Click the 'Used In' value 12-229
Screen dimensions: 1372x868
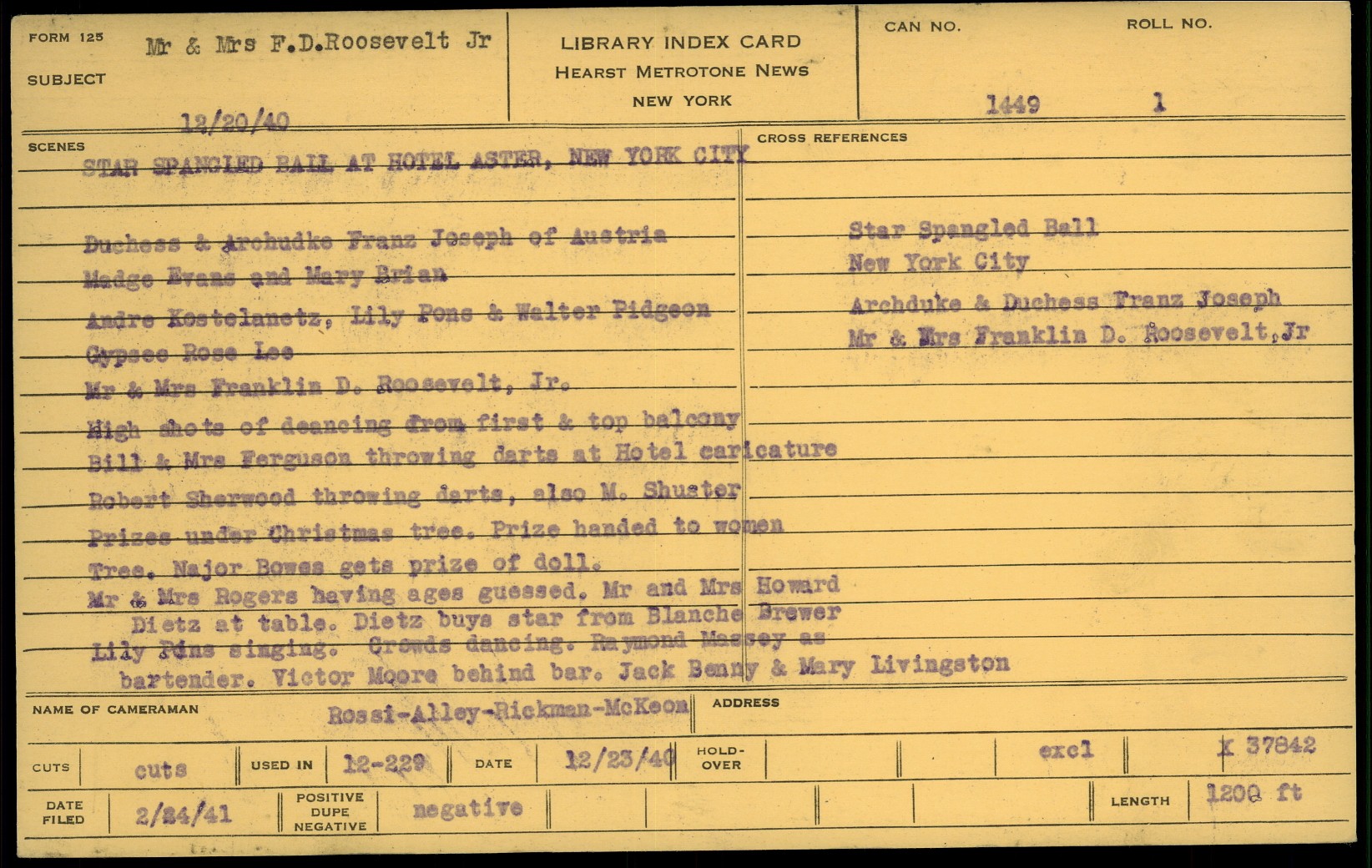[x=384, y=763]
